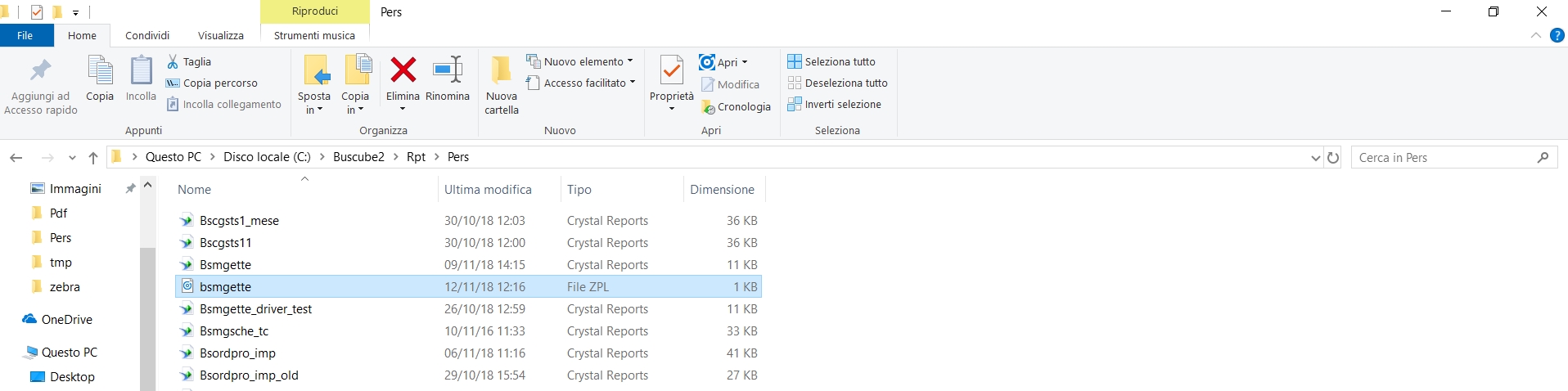Select the zebra folder in navigation pane
Image resolution: width=1568 pixels, height=391 pixels.
coord(65,287)
